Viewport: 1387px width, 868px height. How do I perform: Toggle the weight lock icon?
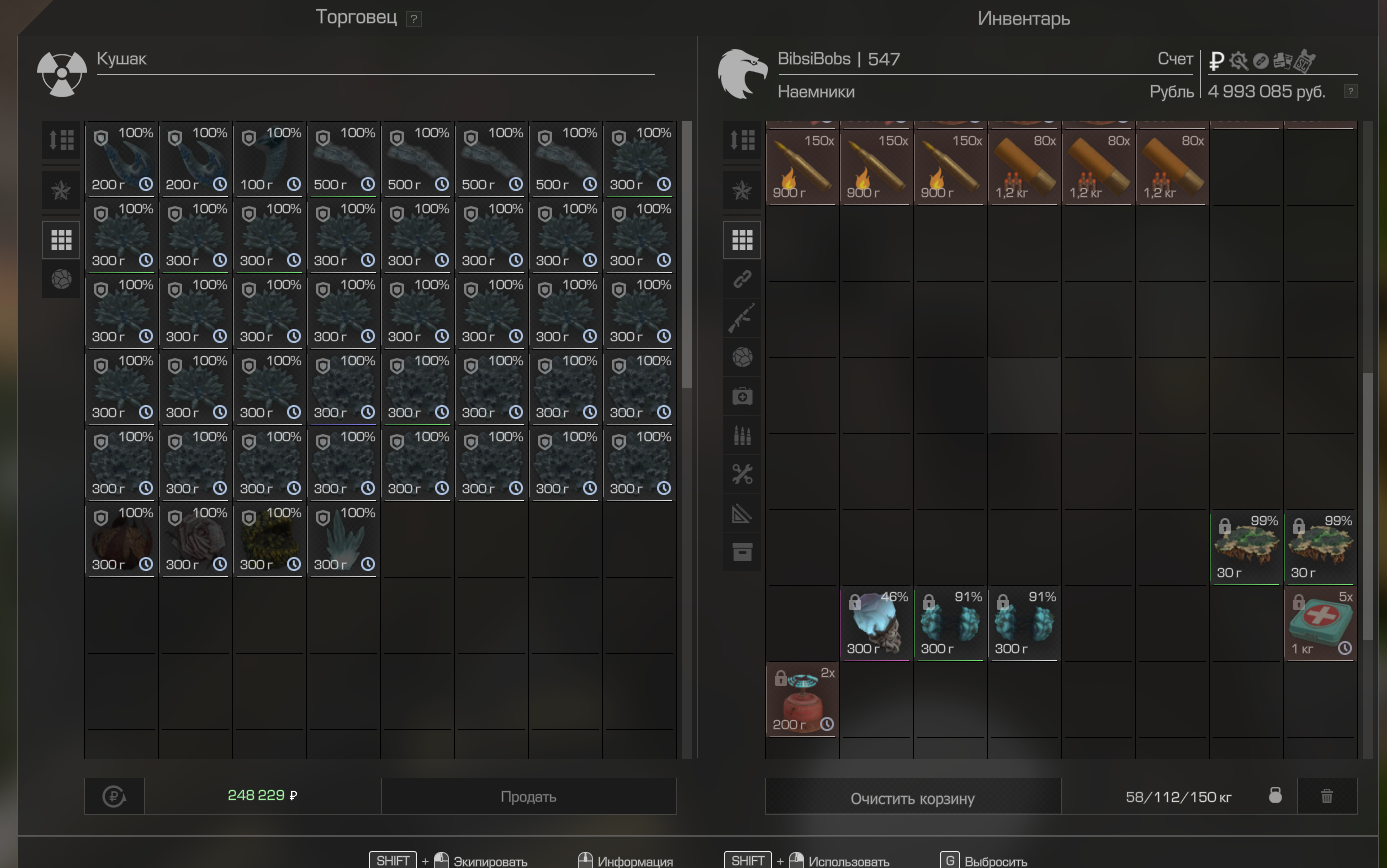[1275, 796]
